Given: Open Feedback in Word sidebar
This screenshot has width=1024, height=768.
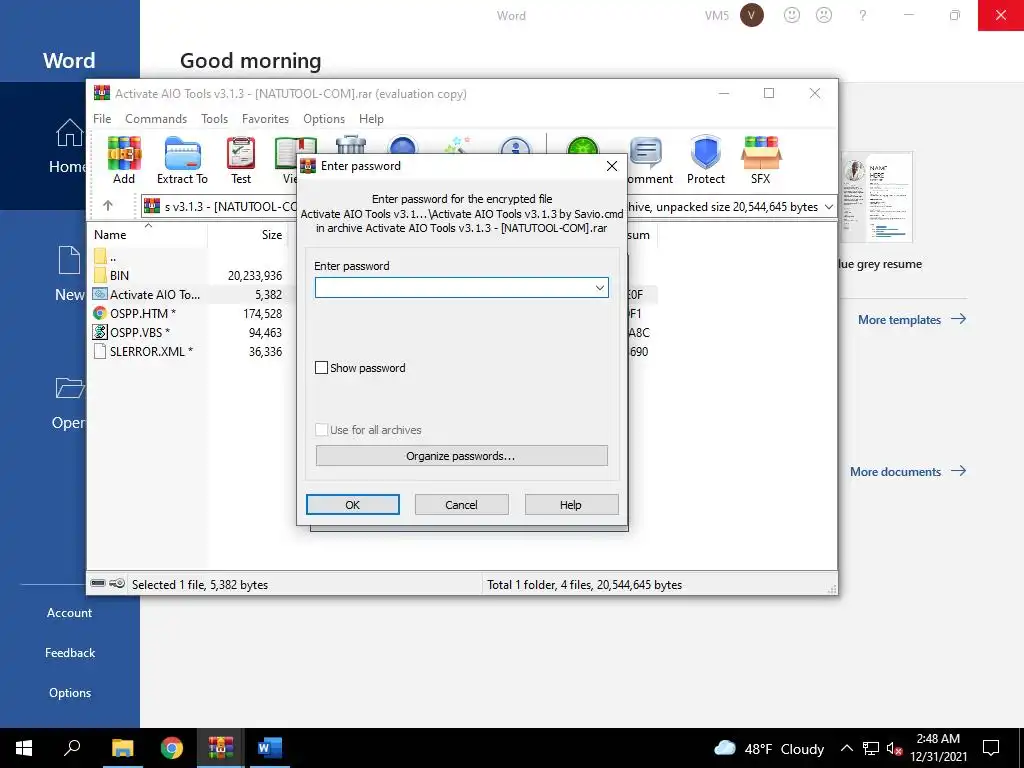Looking at the screenshot, I should [69, 652].
